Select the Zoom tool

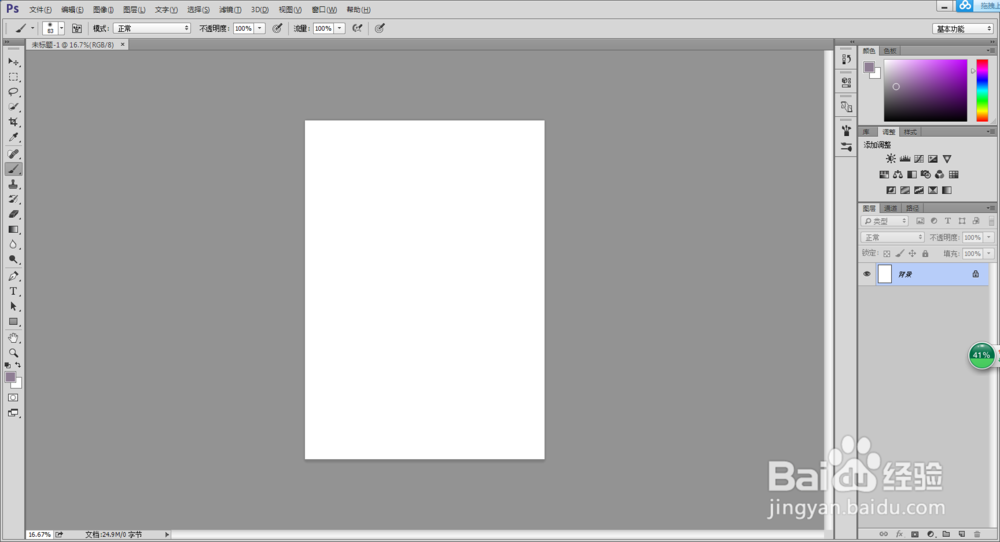tap(13, 353)
